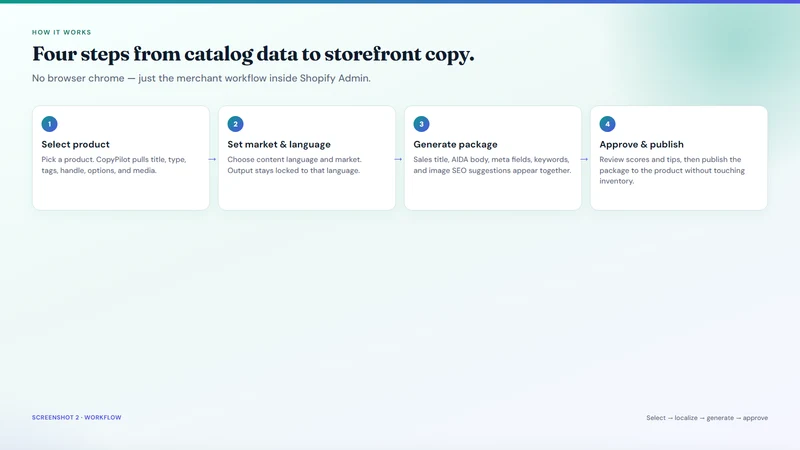This screenshot has width=800, height=450.
Task: Click the 'Set market & language' heading
Action: pyautogui.click(x=279, y=144)
